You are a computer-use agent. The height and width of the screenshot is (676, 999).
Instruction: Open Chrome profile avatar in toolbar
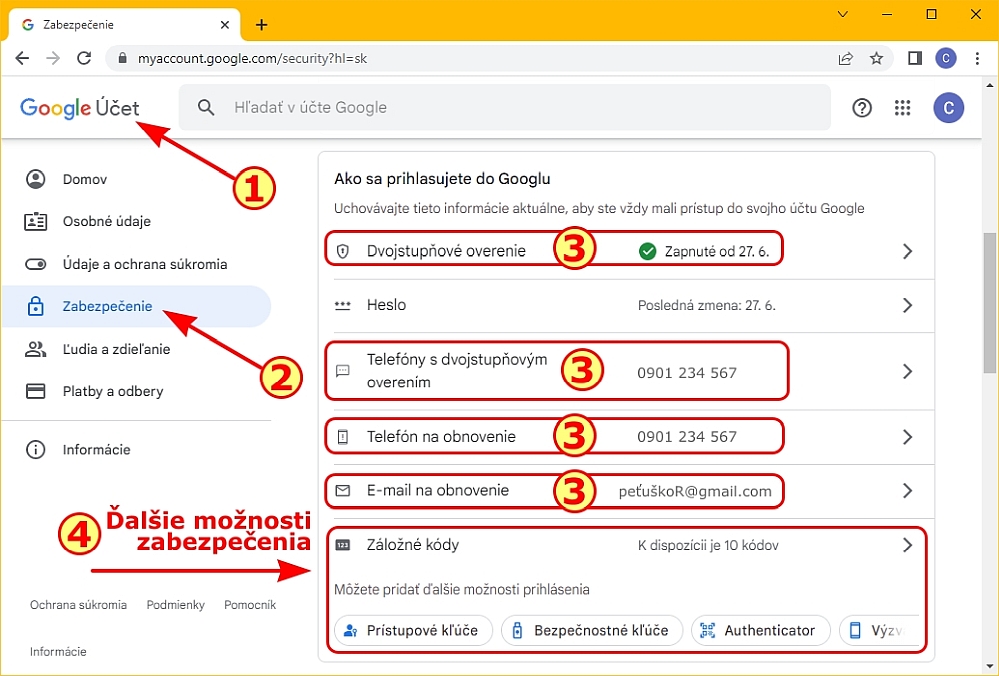[946, 59]
